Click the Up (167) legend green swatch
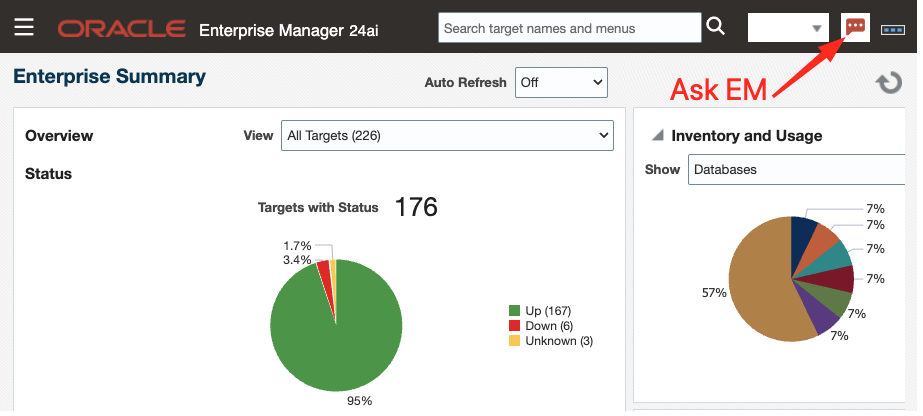 click(x=515, y=311)
